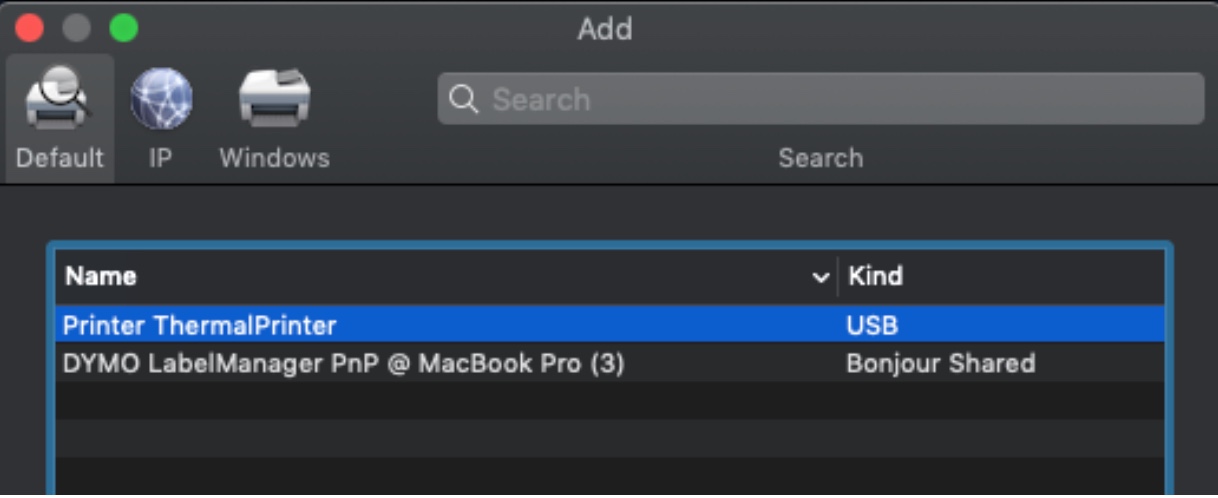Click the IP globe icon
The height and width of the screenshot is (498, 1218).
(x=160, y=98)
